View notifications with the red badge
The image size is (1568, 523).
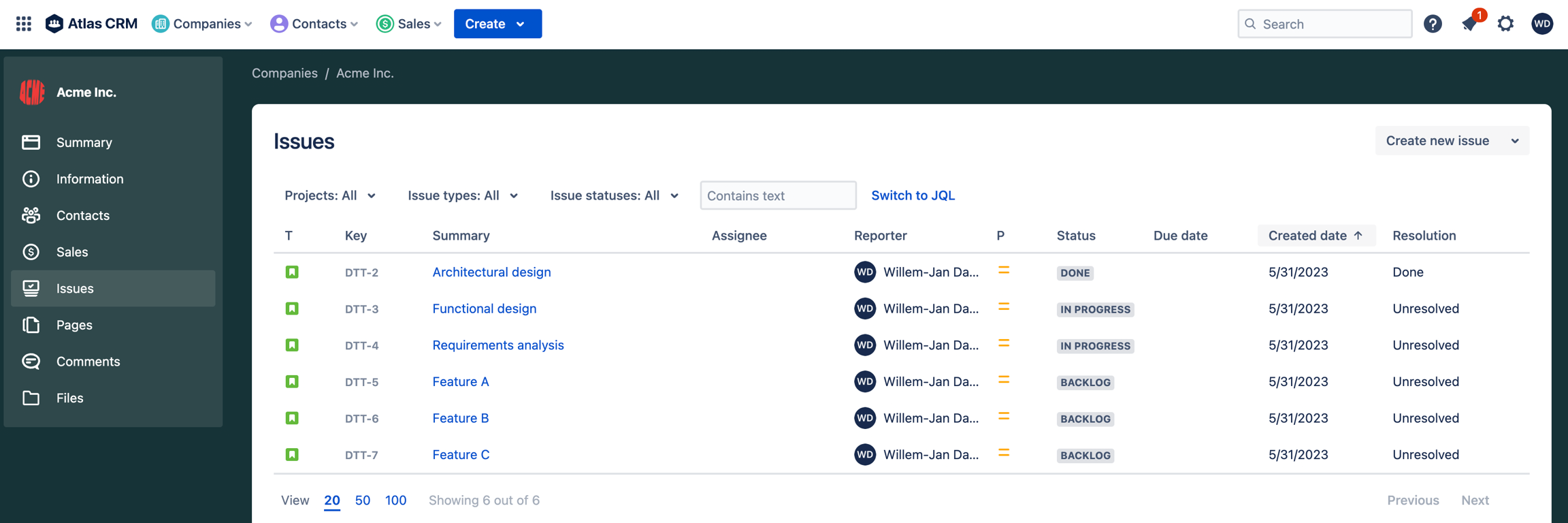click(1469, 24)
